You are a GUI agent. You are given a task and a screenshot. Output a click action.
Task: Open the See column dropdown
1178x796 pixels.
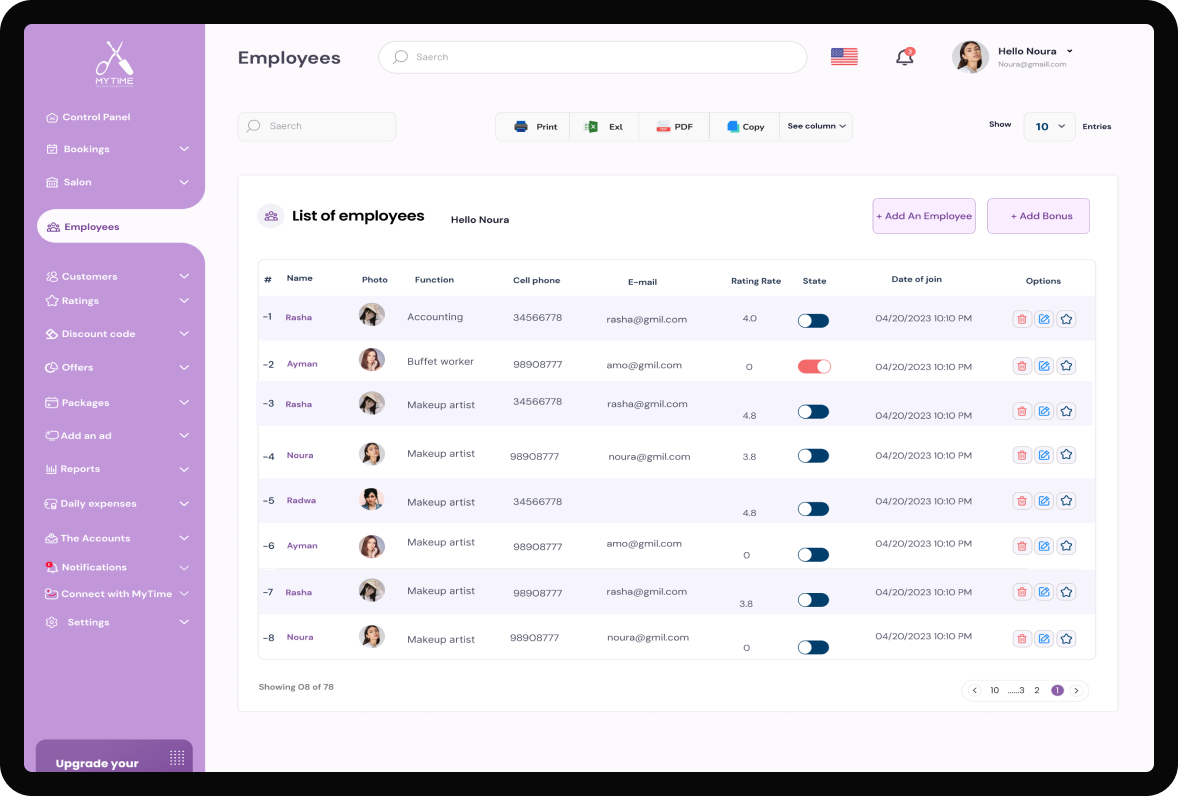816,127
